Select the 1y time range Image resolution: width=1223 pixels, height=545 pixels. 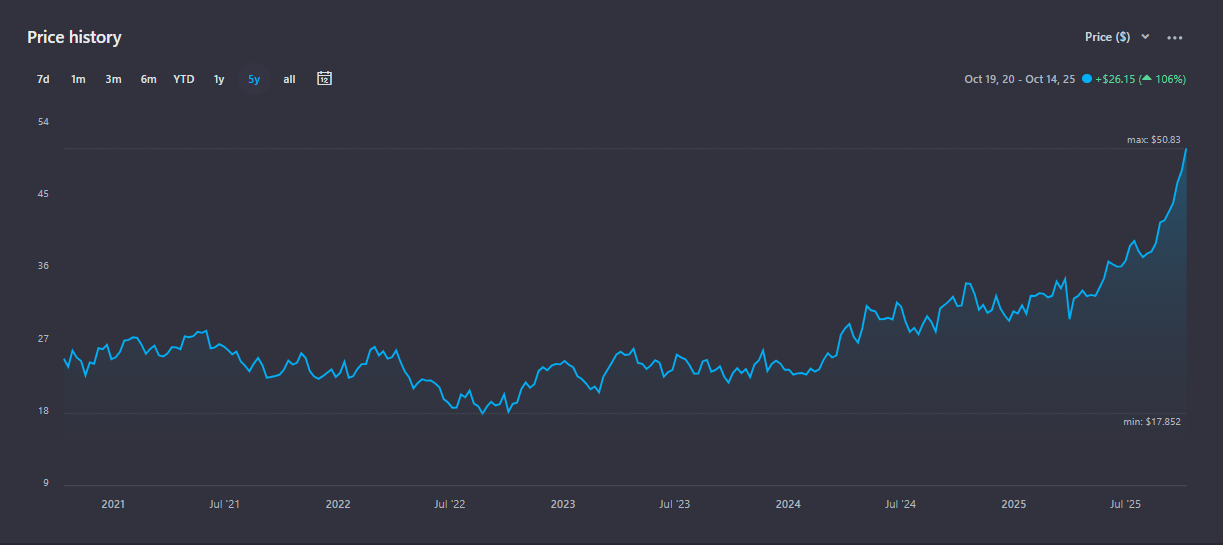tap(219, 79)
